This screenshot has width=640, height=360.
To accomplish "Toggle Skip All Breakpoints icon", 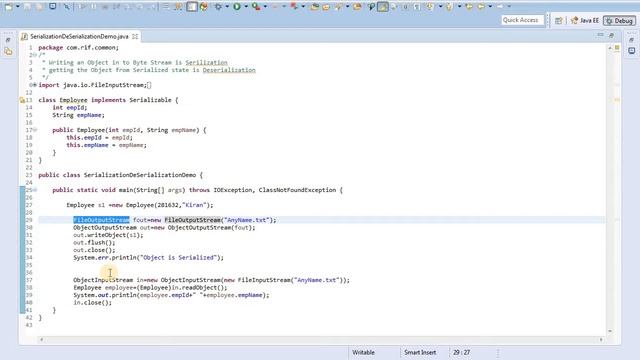I will click(x=67, y=7).
